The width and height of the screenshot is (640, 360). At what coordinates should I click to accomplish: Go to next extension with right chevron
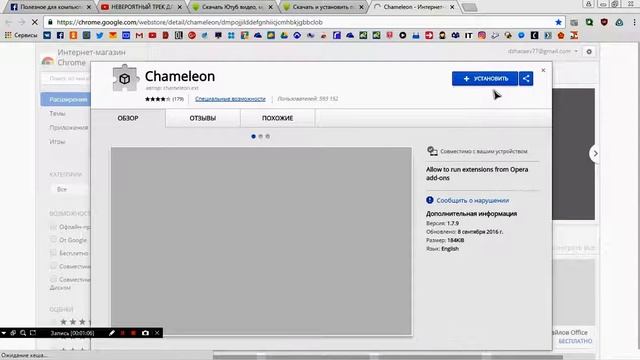(596, 153)
